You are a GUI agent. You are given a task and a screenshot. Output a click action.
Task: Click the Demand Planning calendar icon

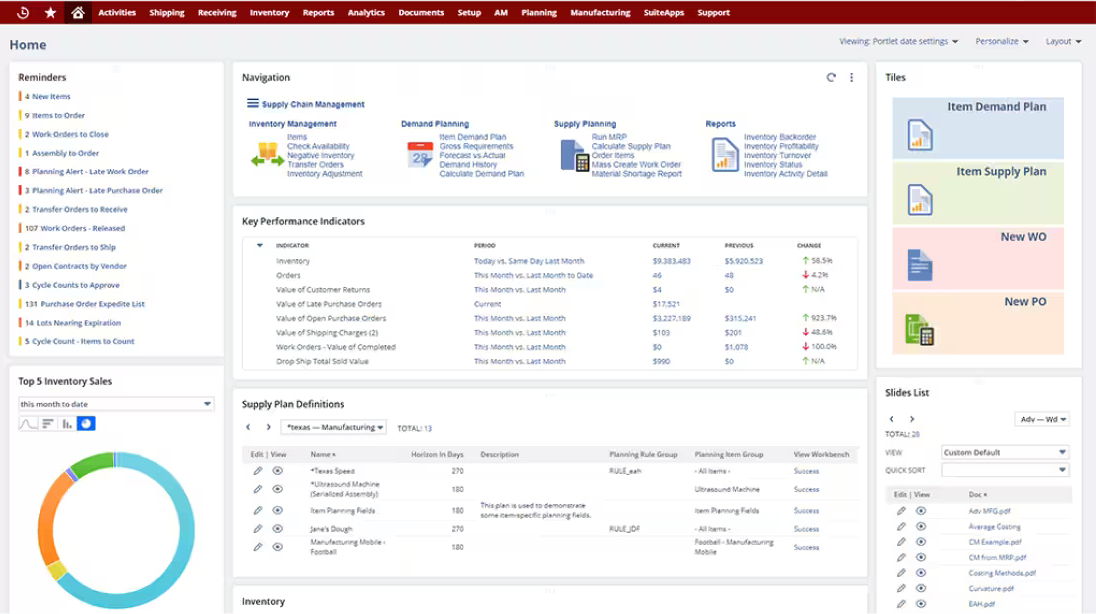click(x=420, y=155)
